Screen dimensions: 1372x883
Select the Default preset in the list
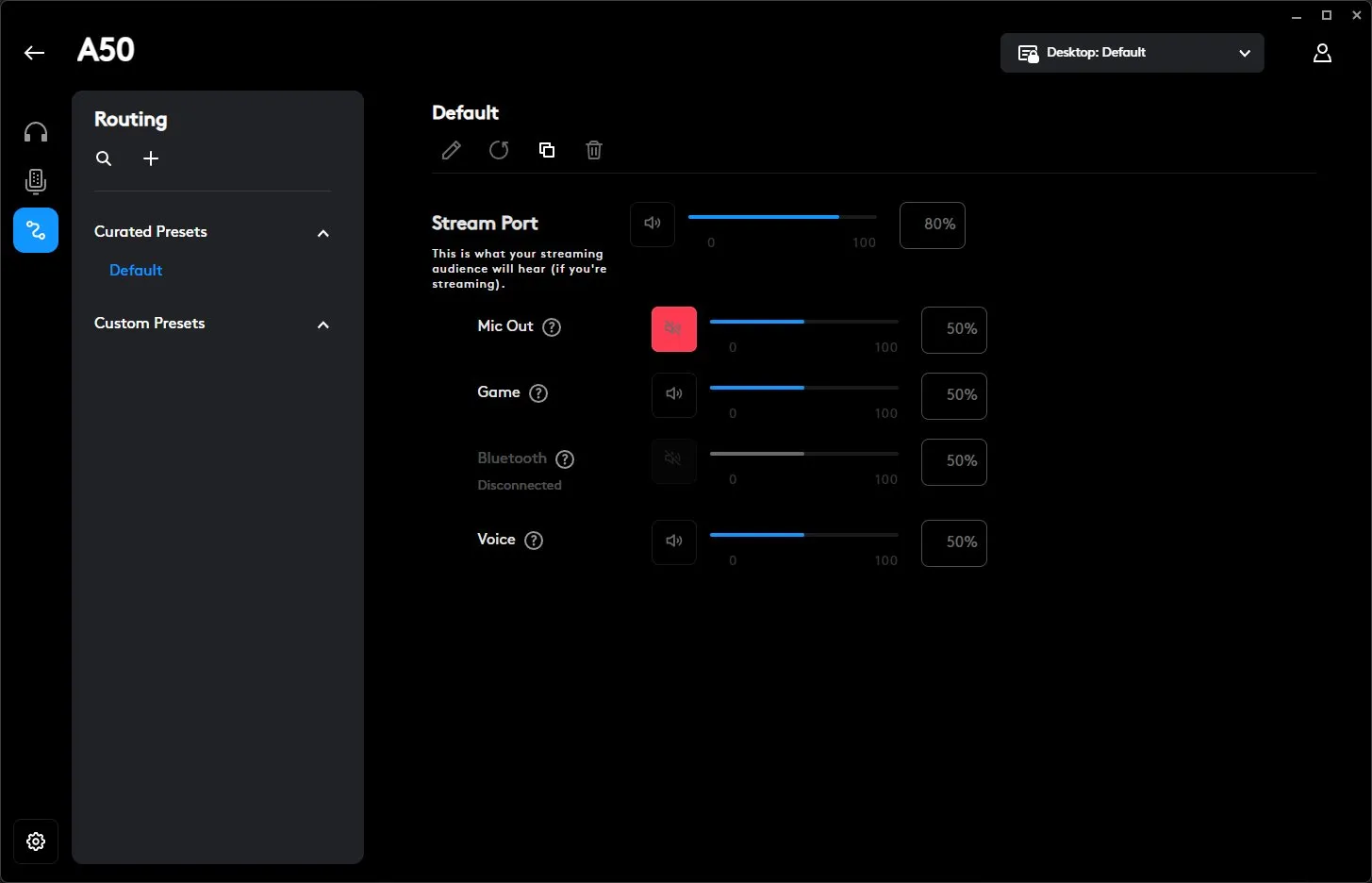[136, 271]
